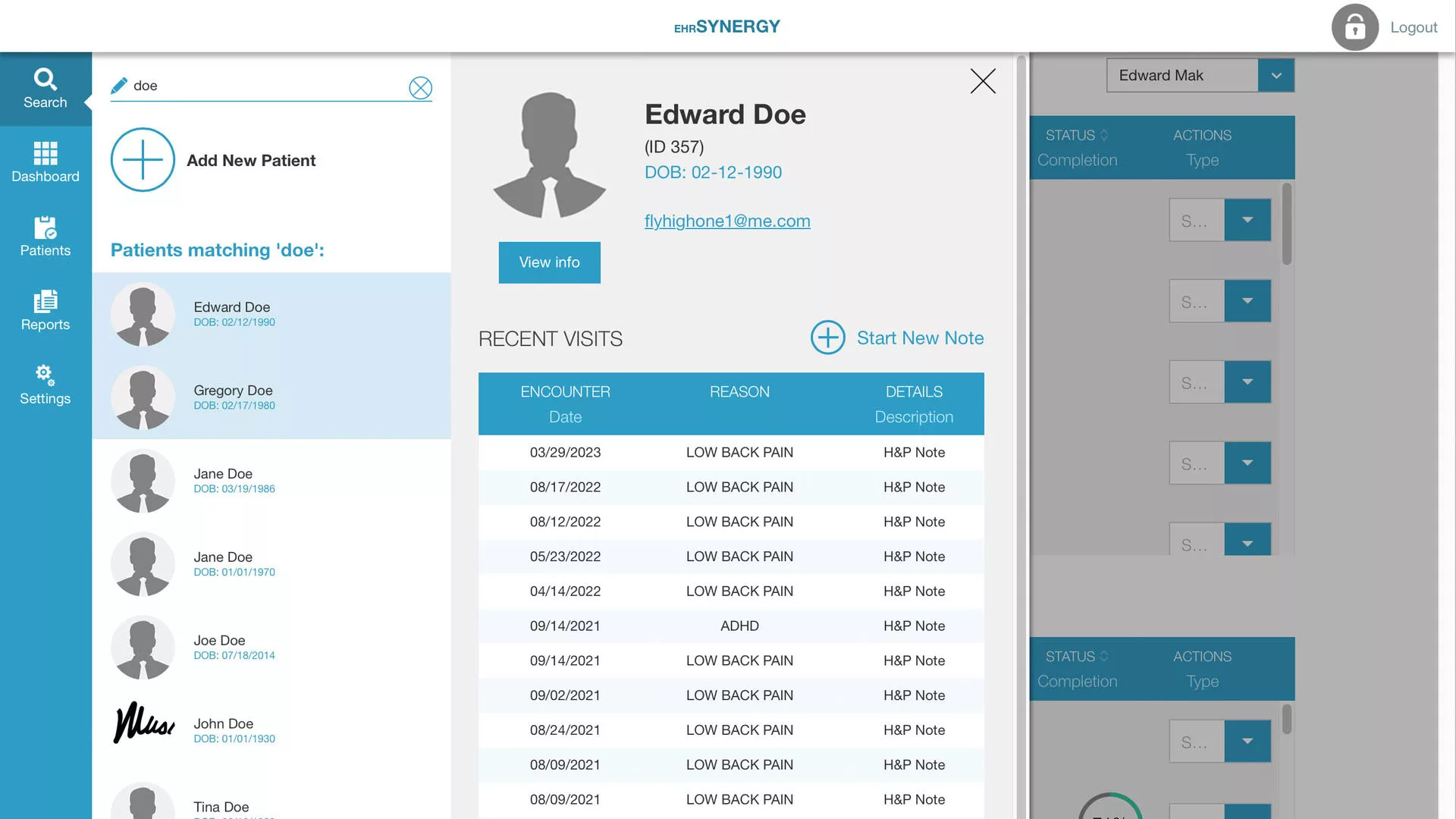This screenshot has height=819, width=1456.
Task: Click the View info button
Action: pos(549,262)
